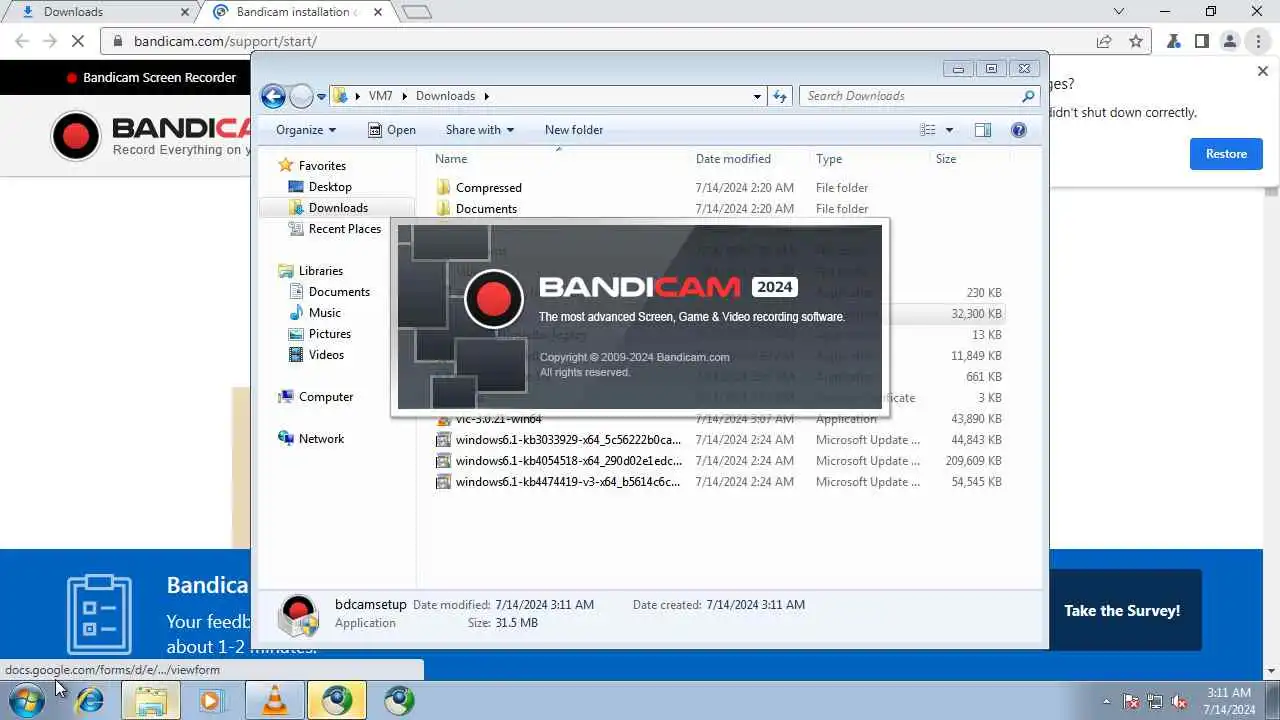Sort by the Size column header

[x=946, y=159]
